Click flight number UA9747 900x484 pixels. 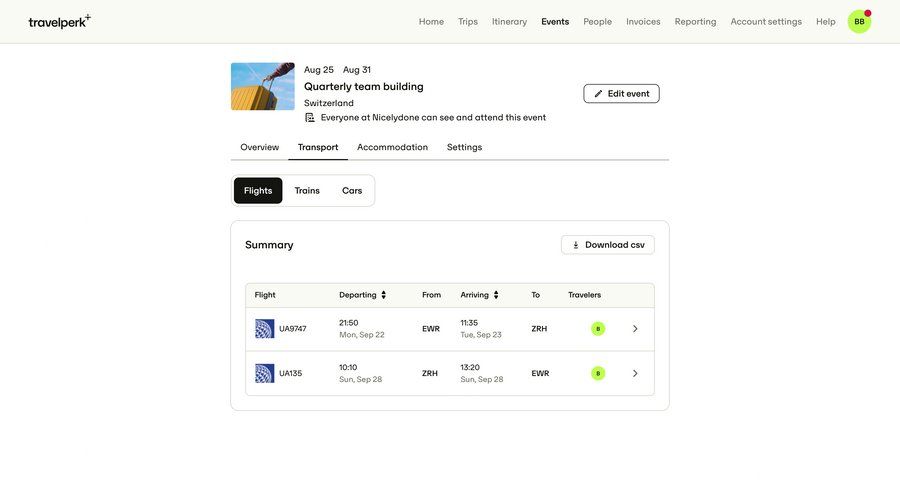coord(293,329)
